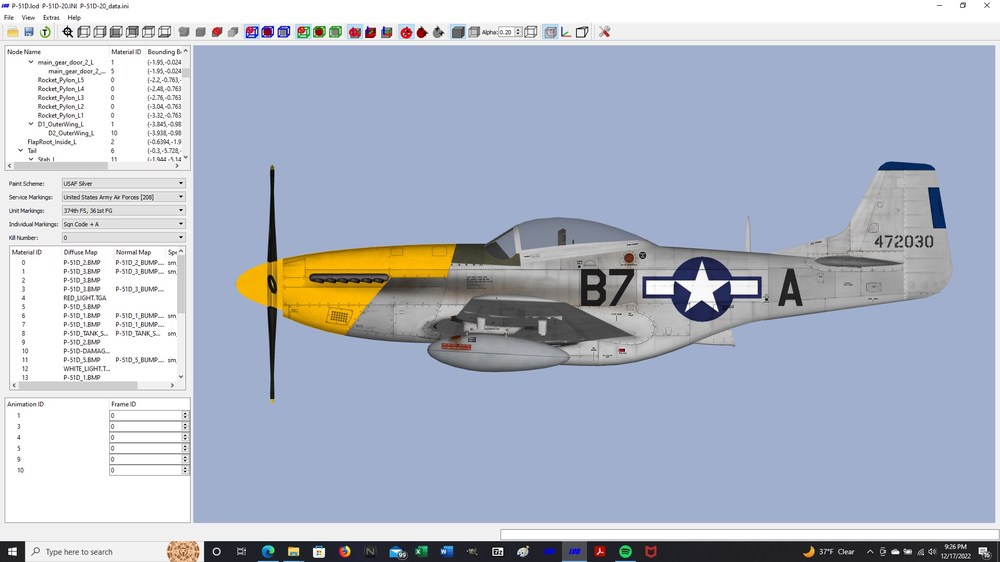Click the sixth wireframe cube view icon

165,32
